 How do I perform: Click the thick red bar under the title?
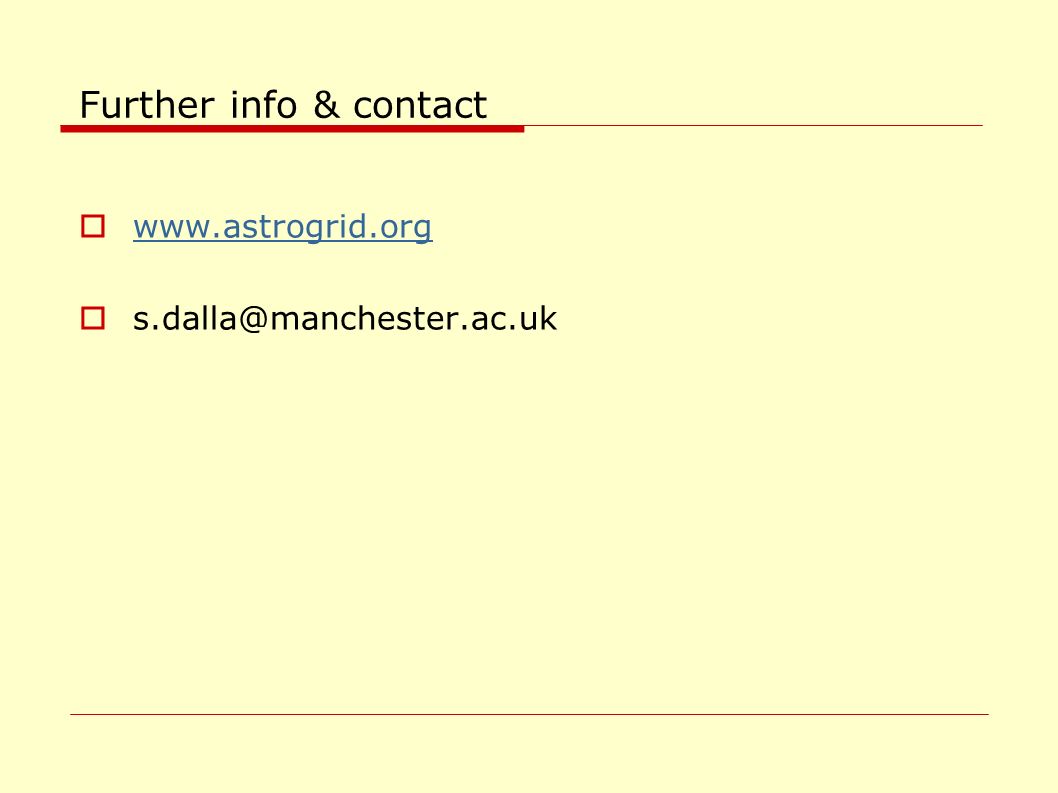[x=292, y=128]
